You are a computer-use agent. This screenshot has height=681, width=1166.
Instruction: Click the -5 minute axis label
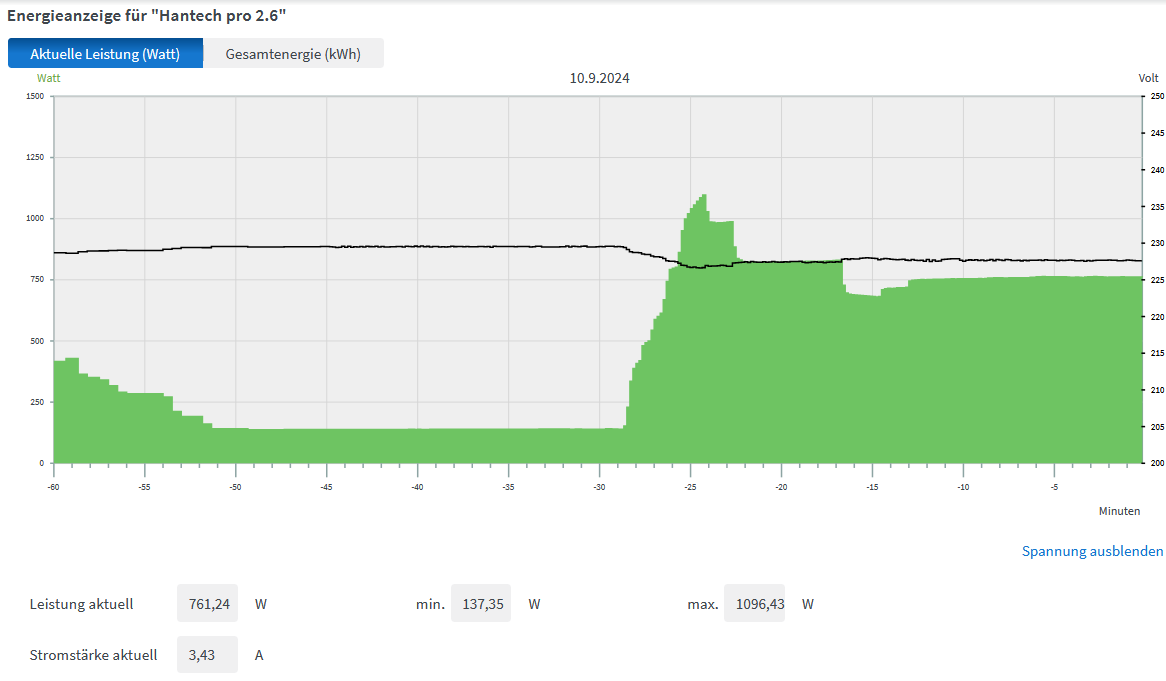1054,488
